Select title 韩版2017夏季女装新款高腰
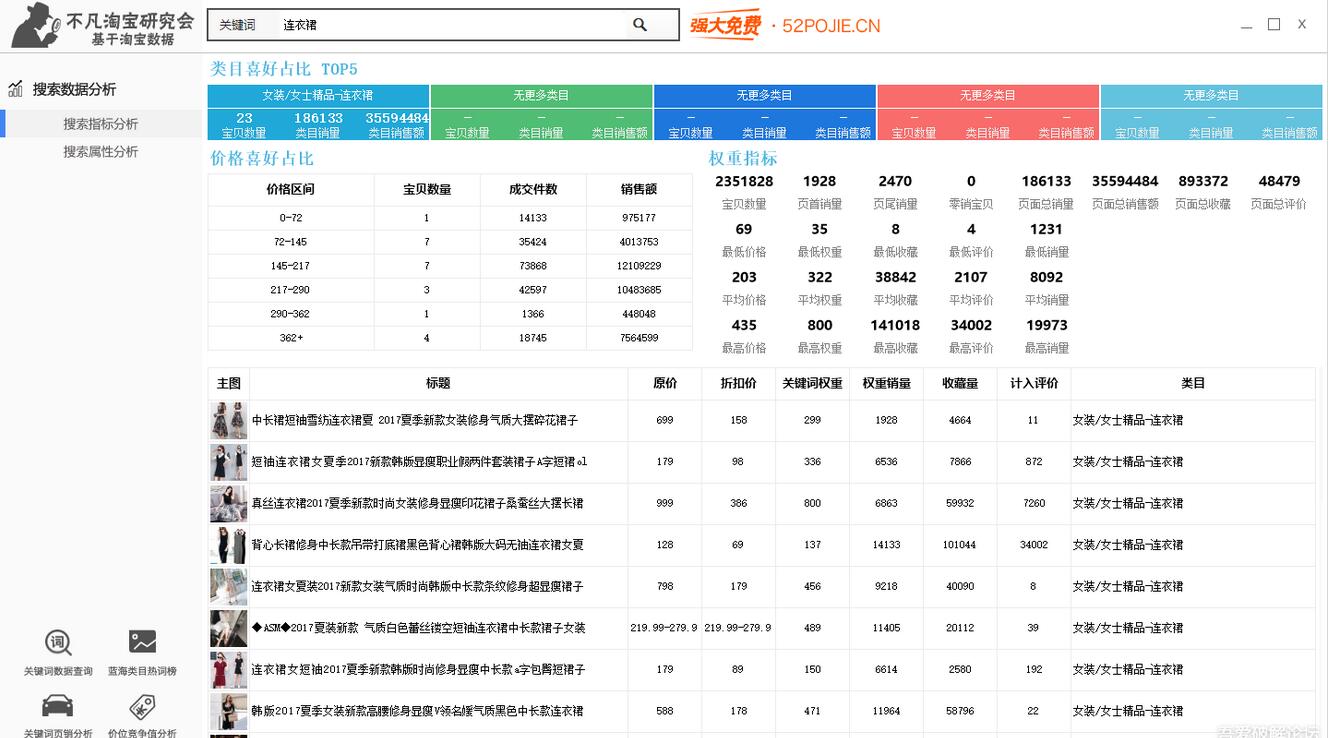This screenshot has height=738, width=1330. point(417,711)
